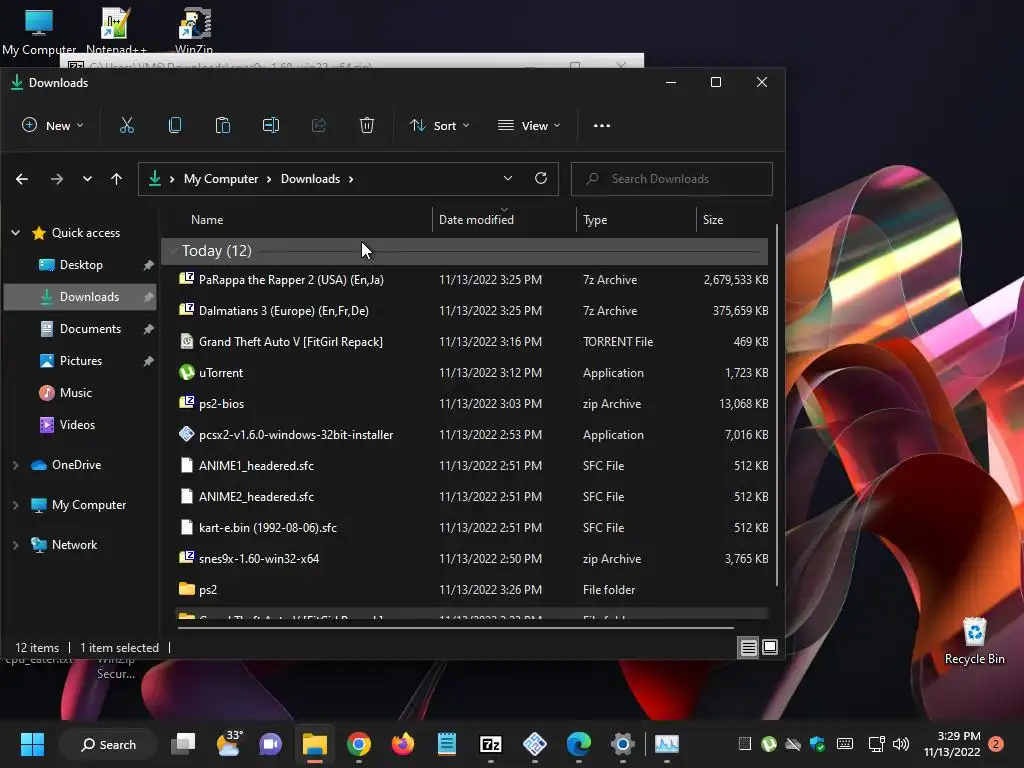The height and width of the screenshot is (768, 1024).
Task: Expand My Computer in navigation pane
Action: [x=16, y=505]
